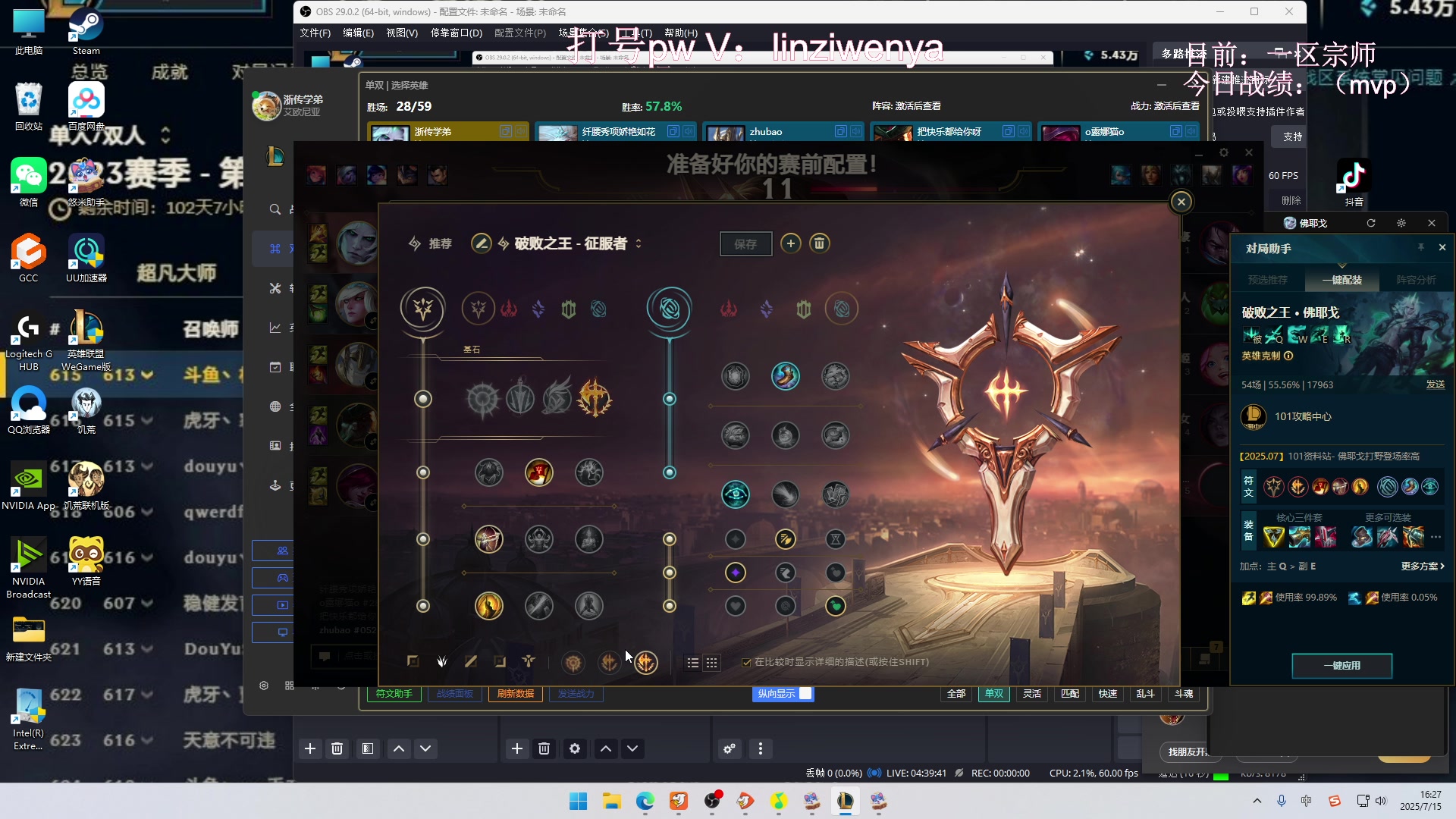The width and height of the screenshot is (1456, 819).
Task: Click the edit rune page name pencil
Action: pos(481,243)
